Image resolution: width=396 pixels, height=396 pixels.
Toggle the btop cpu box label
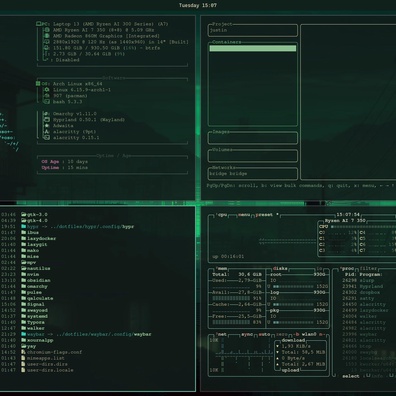(222, 215)
